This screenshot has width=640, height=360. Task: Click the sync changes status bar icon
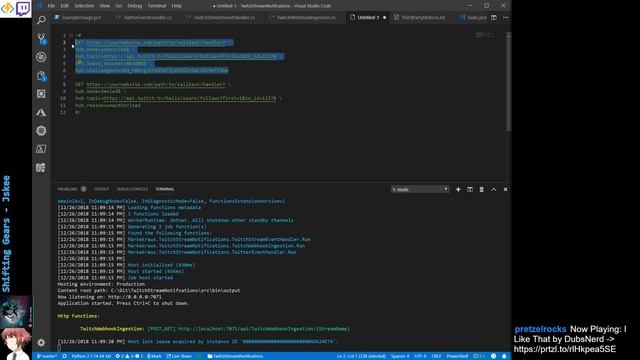(x=64, y=356)
